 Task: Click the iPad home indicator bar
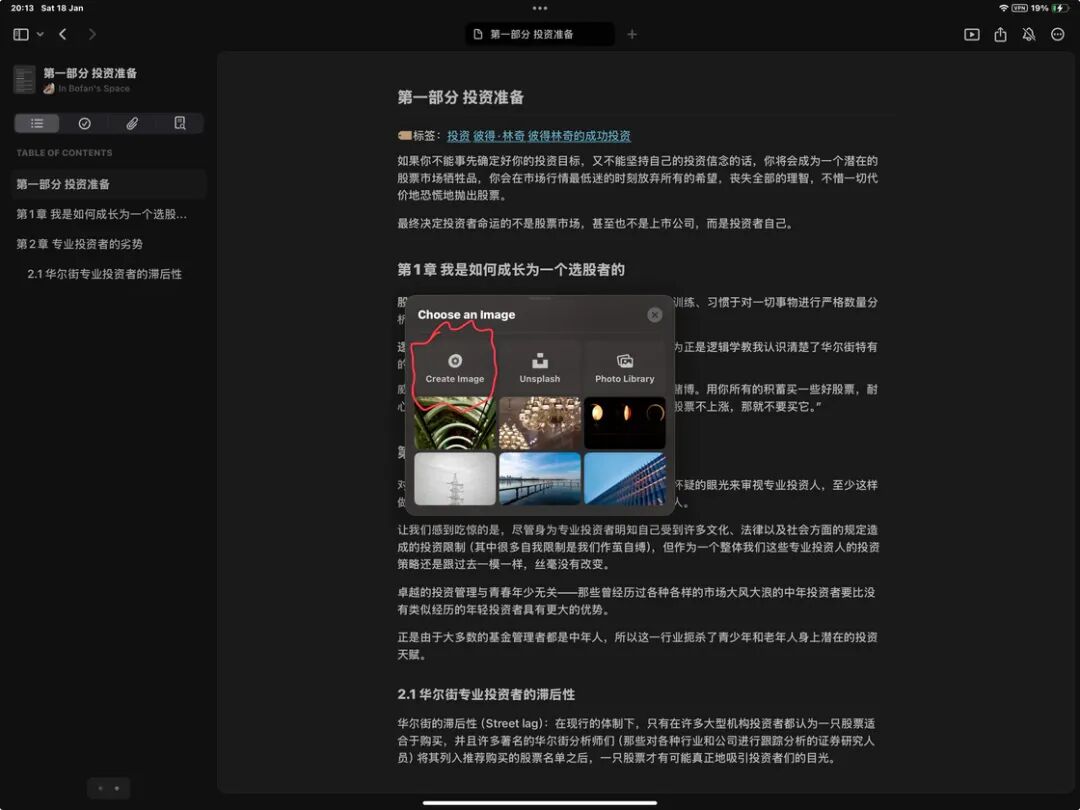coord(540,802)
